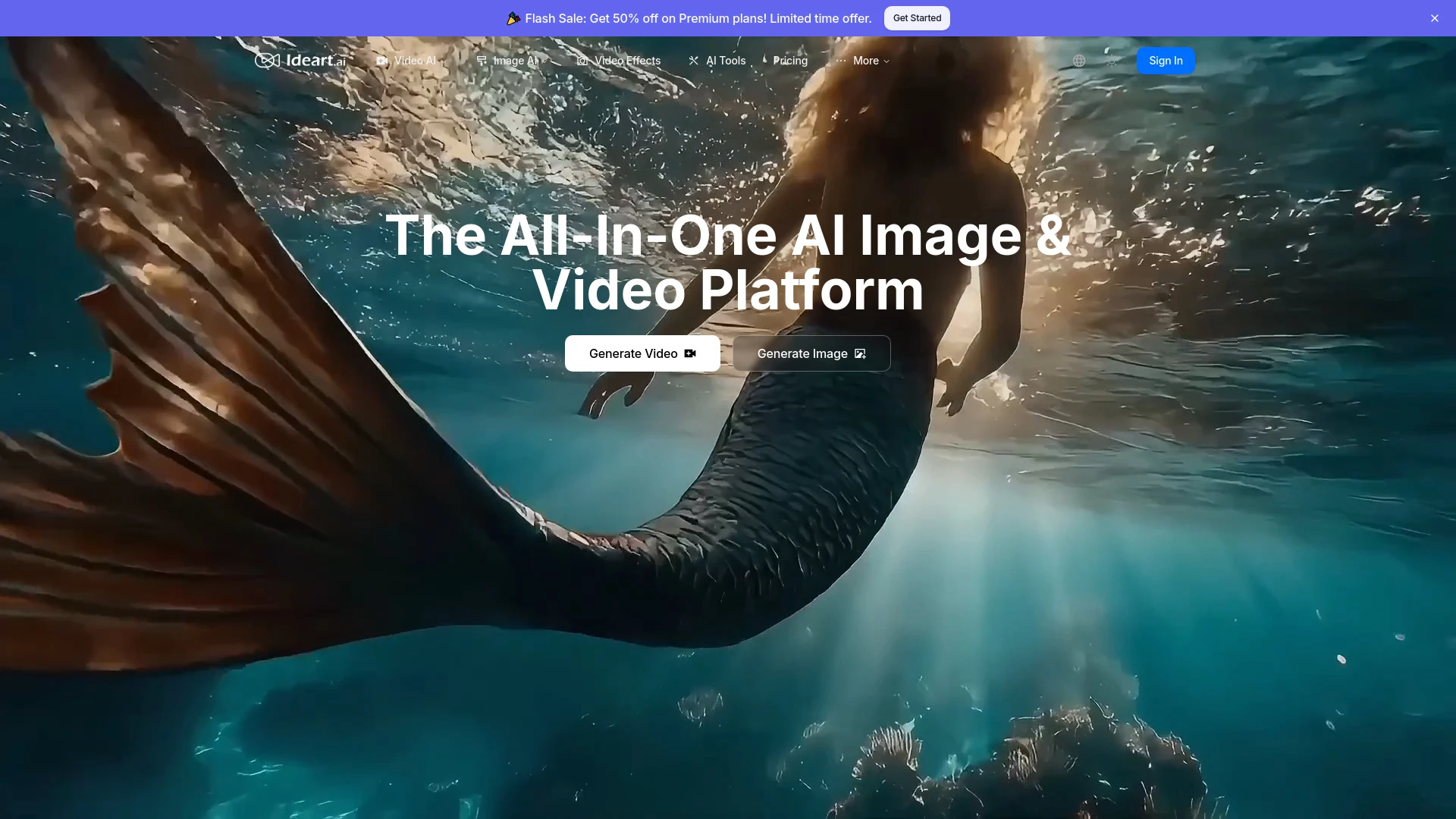The height and width of the screenshot is (819, 1456).
Task: Click Generate Video
Action: tap(642, 353)
